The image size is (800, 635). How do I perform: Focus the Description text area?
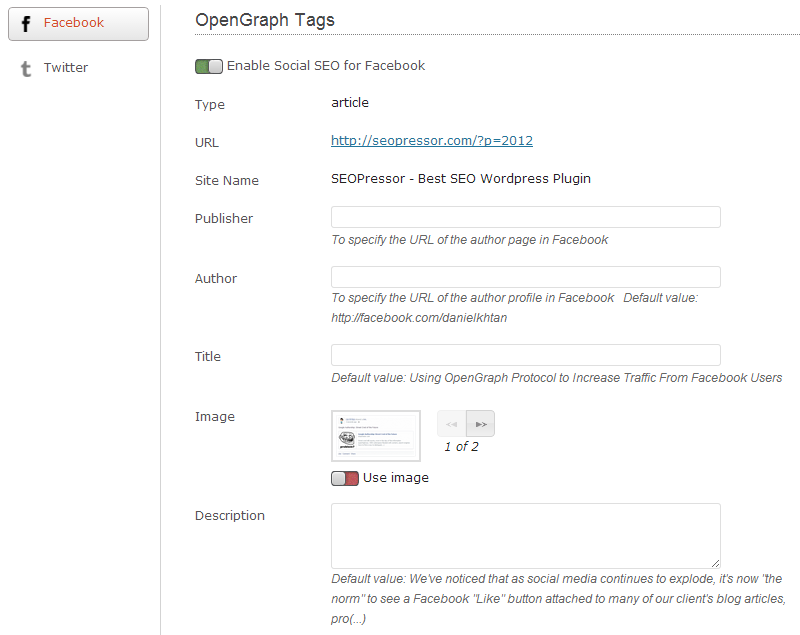pos(526,536)
